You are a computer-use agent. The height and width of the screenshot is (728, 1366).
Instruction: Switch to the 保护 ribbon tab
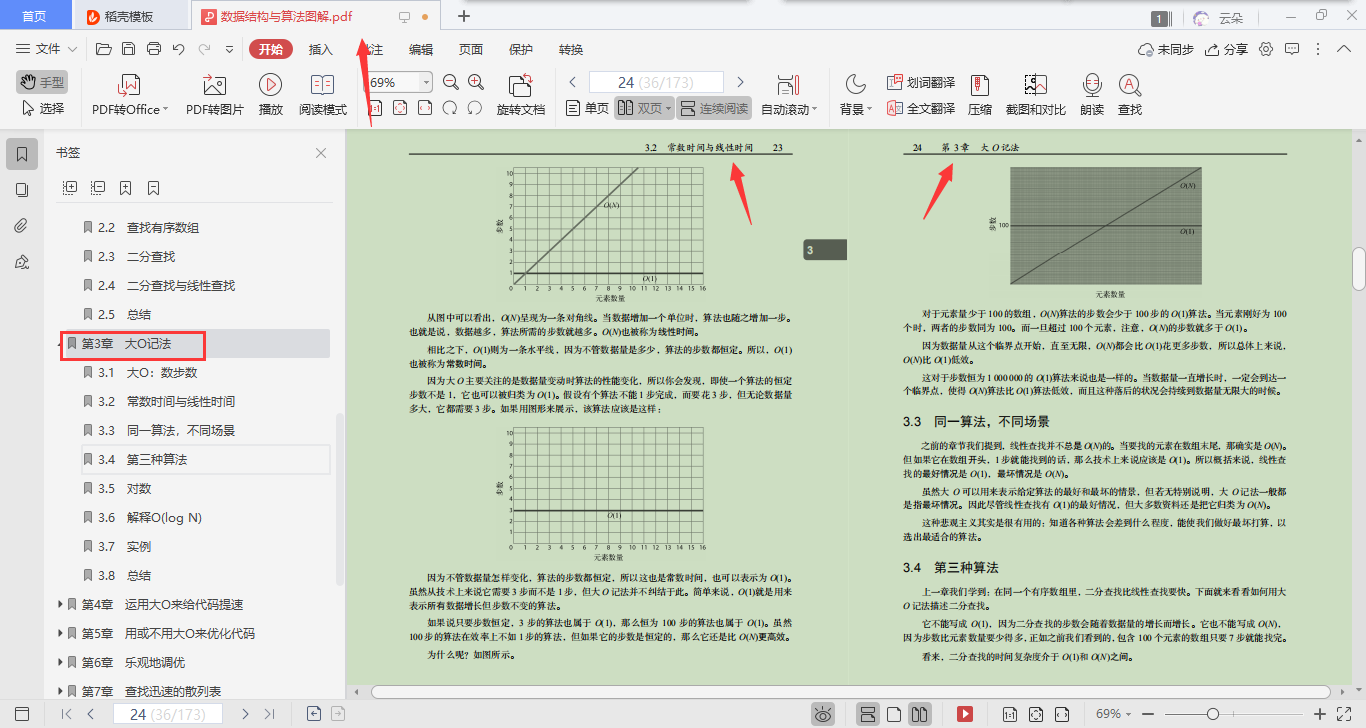(521, 49)
